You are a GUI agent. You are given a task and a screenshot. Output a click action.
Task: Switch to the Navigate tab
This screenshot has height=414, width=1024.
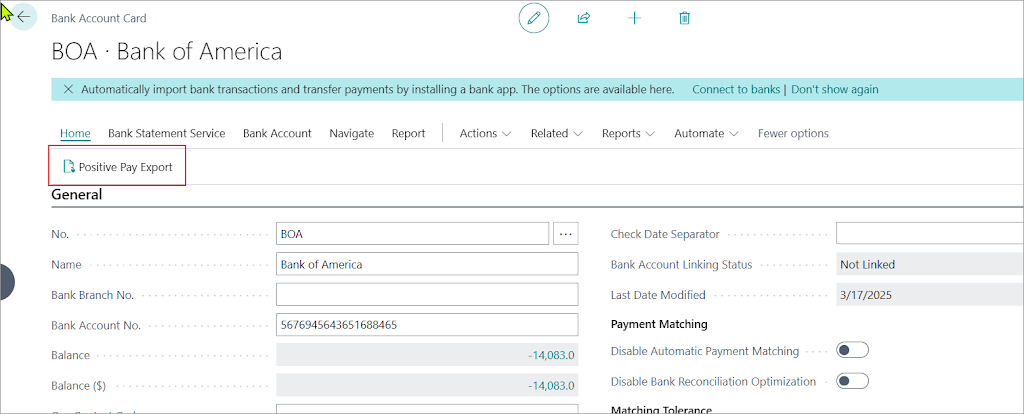coord(351,133)
